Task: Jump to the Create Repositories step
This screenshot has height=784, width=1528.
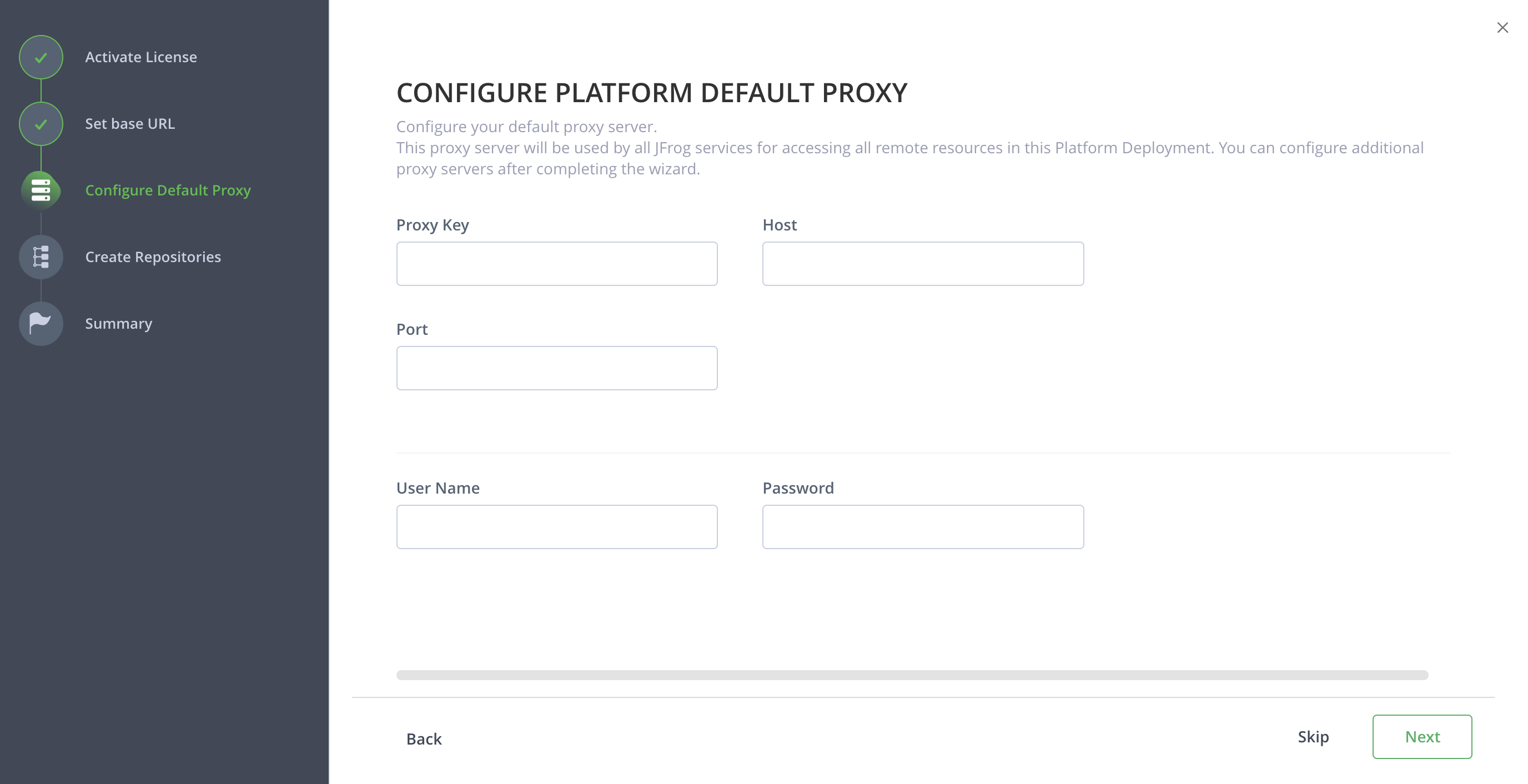Action: (153, 257)
